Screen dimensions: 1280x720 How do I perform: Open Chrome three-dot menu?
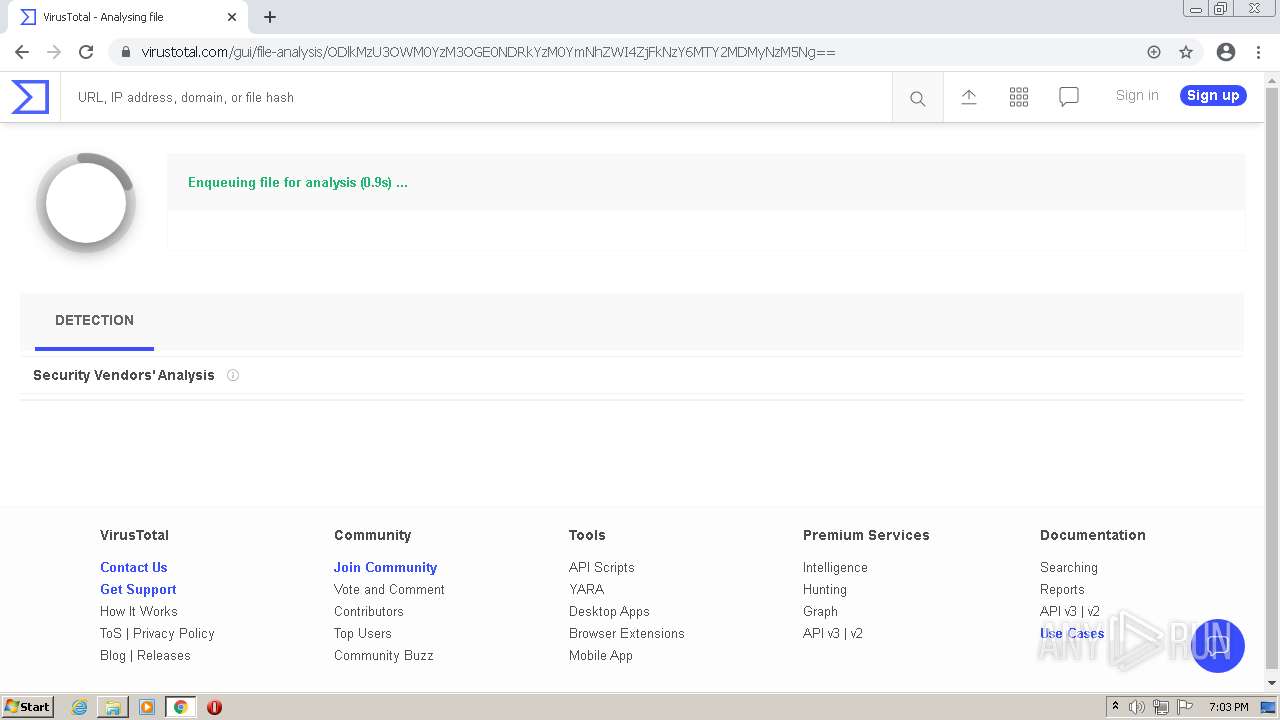click(x=1258, y=52)
